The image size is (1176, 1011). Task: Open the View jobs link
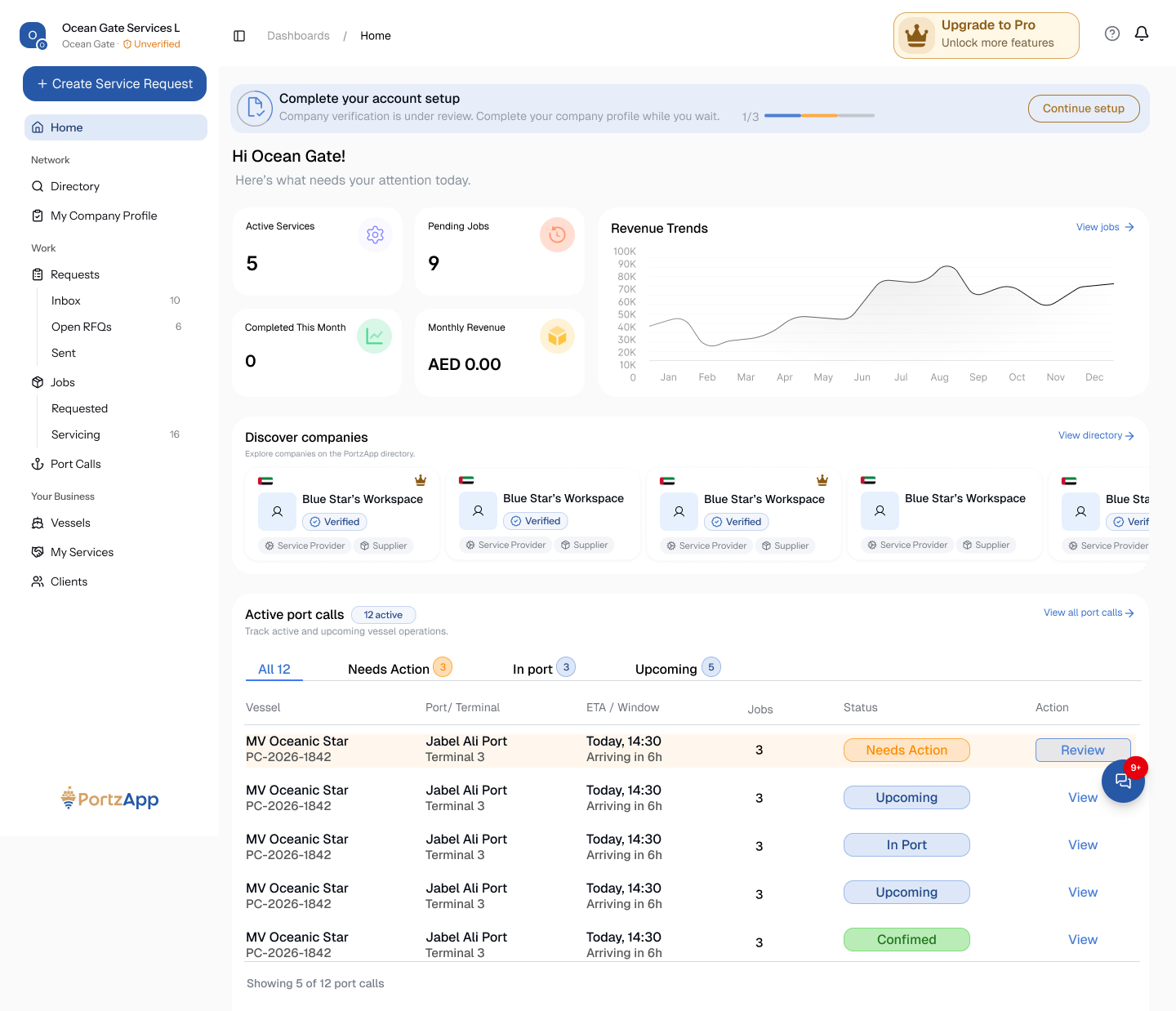click(x=1105, y=227)
